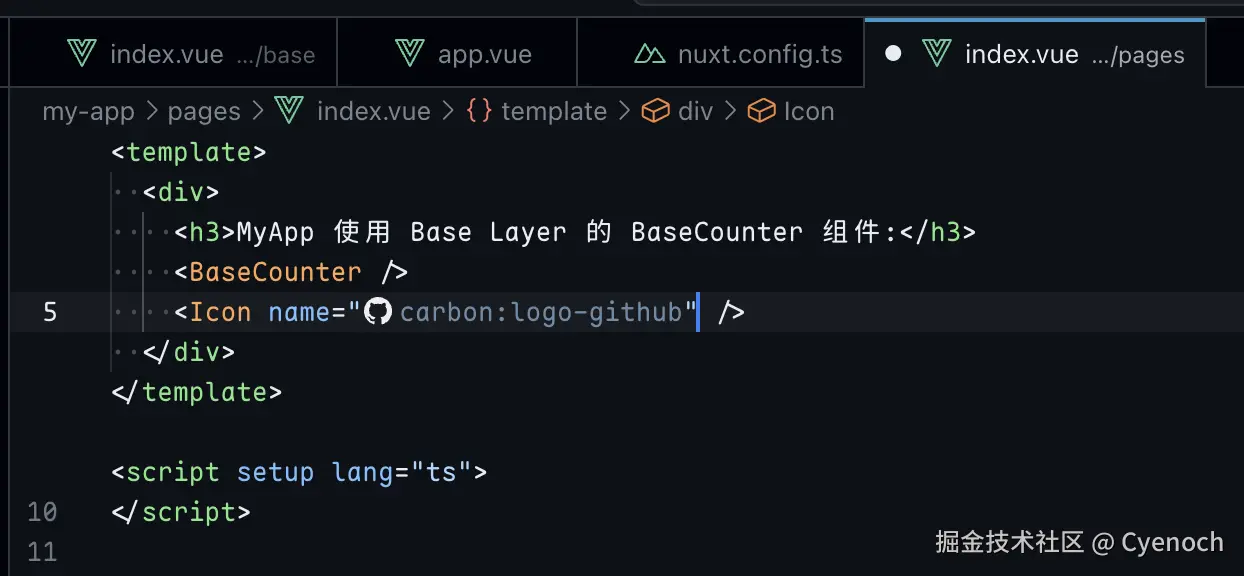Click the inline GitHub logo preview icon

[x=377, y=312]
